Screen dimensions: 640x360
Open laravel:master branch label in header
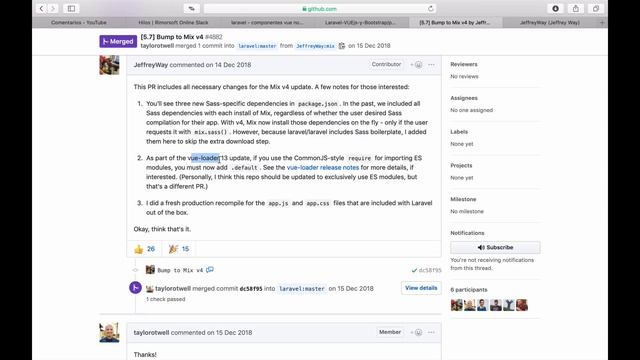257,46
